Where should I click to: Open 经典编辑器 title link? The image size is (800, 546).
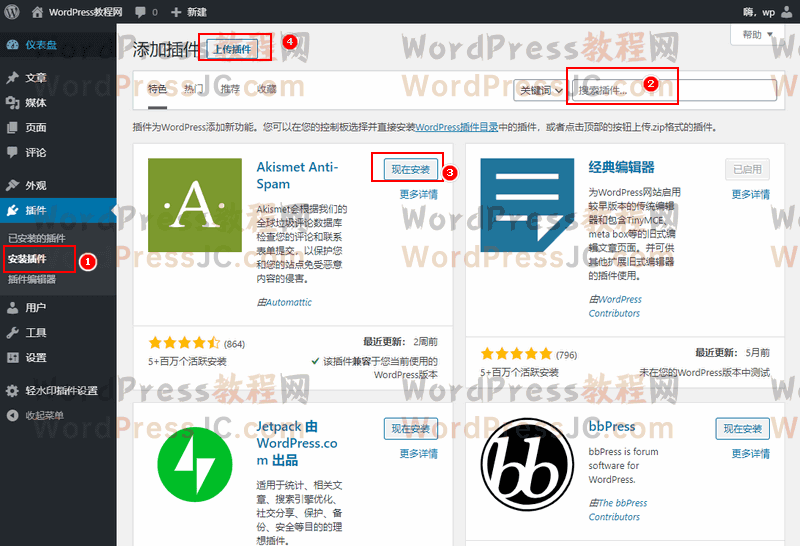coord(621,167)
